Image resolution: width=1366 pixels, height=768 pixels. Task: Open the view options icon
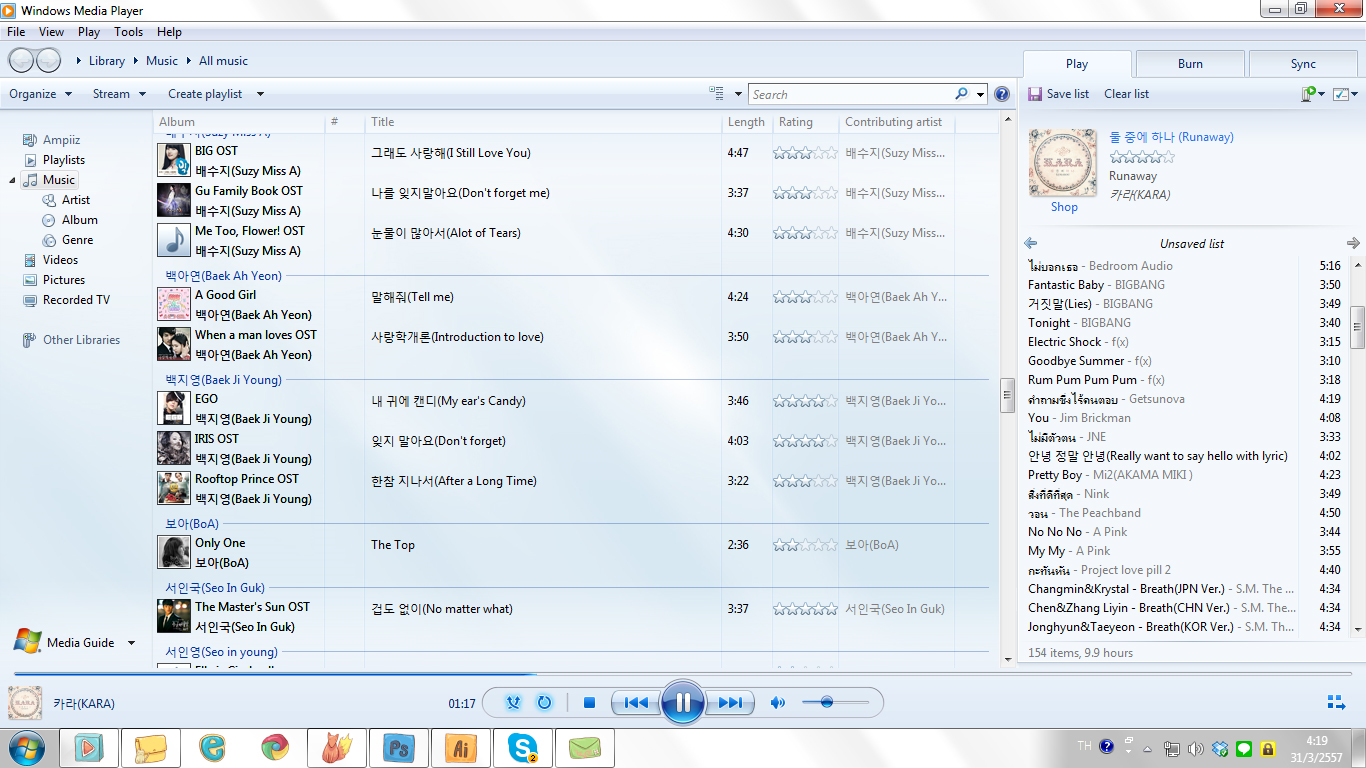[717, 94]
